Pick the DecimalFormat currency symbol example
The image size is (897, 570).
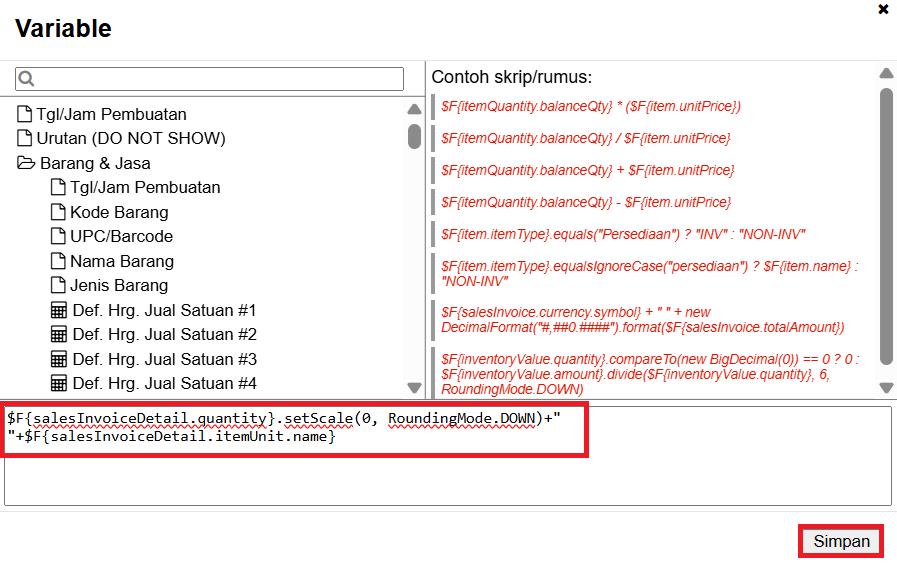(643, 320)
